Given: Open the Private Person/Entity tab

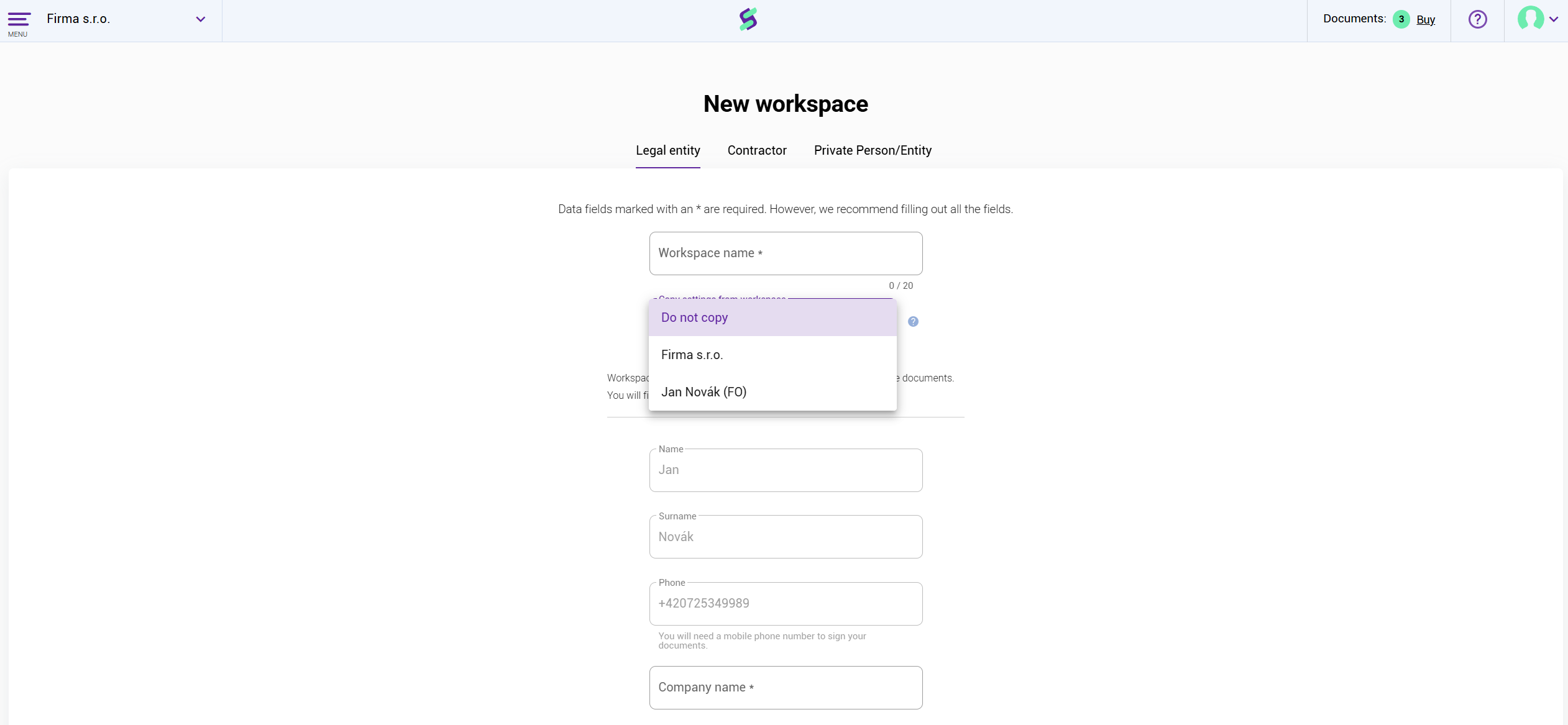Looking at the screenshot, I should pyautogui.click(x=872, y=150).
